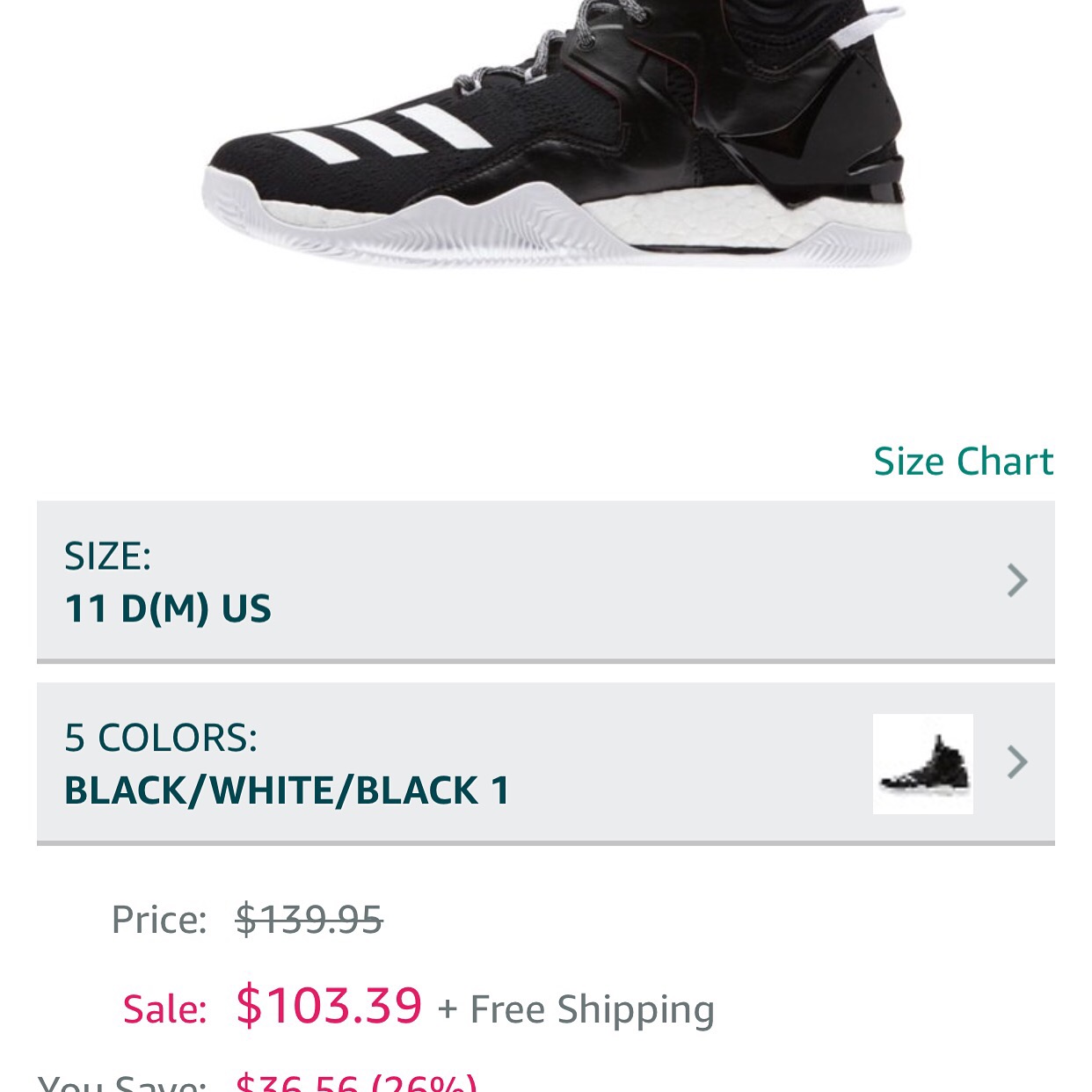Screen dimensions: 1092x1092
Task: Click the Price: label
Action: pyautogui.click(x=159, y=920)
